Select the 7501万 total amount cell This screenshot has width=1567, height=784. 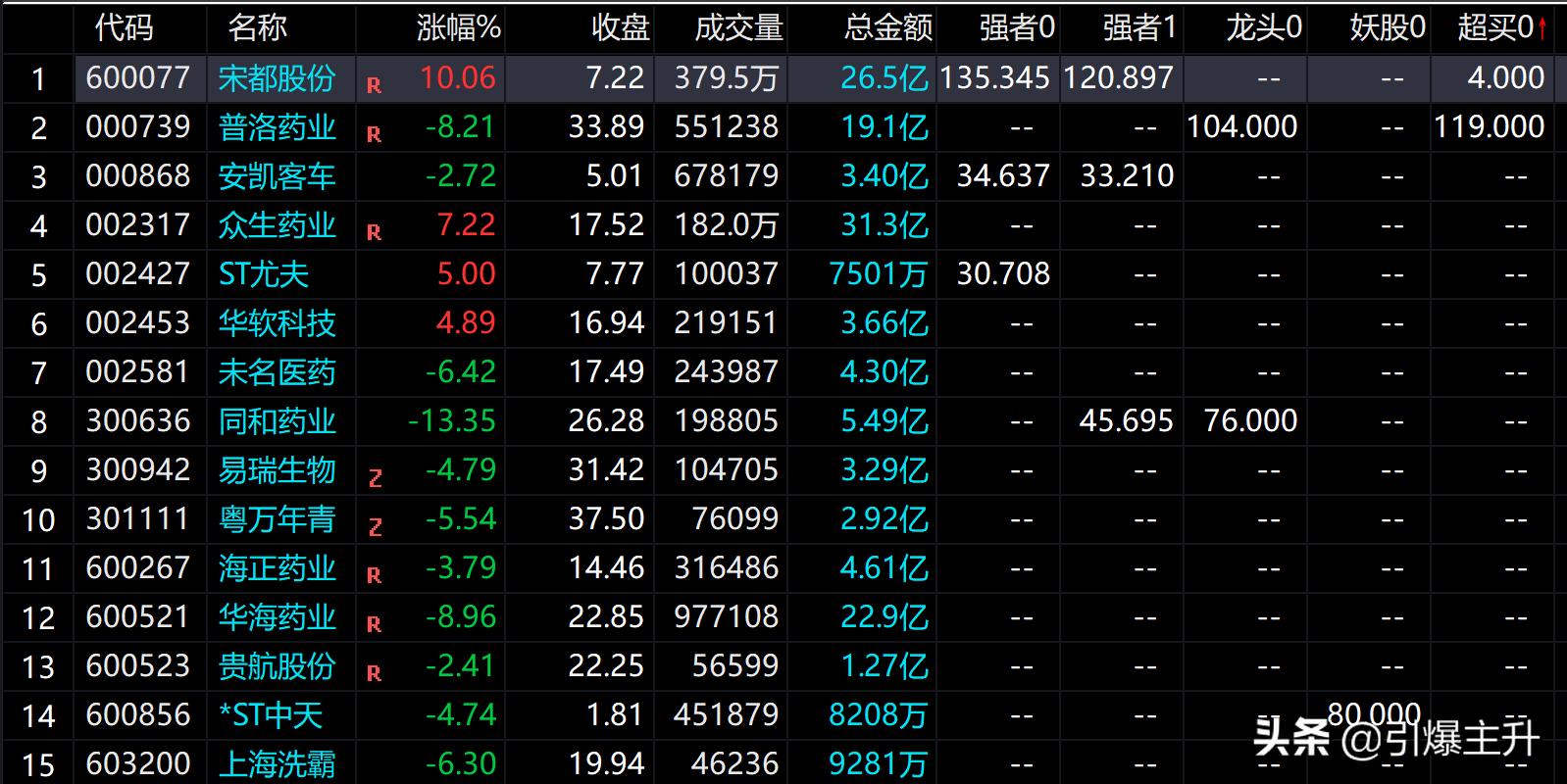[x=879, y=274]
